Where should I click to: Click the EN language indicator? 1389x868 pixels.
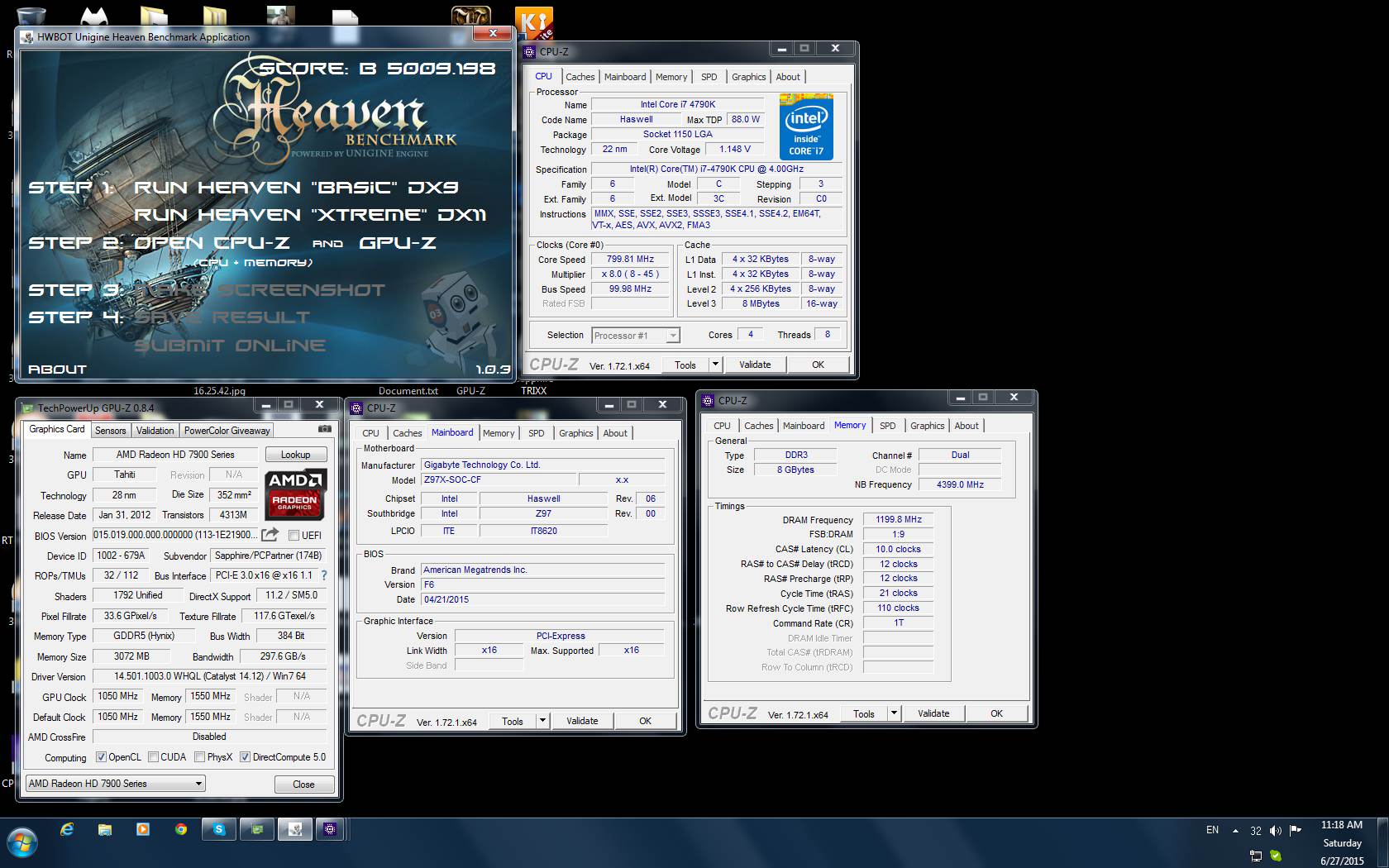tap(1212, 830)
